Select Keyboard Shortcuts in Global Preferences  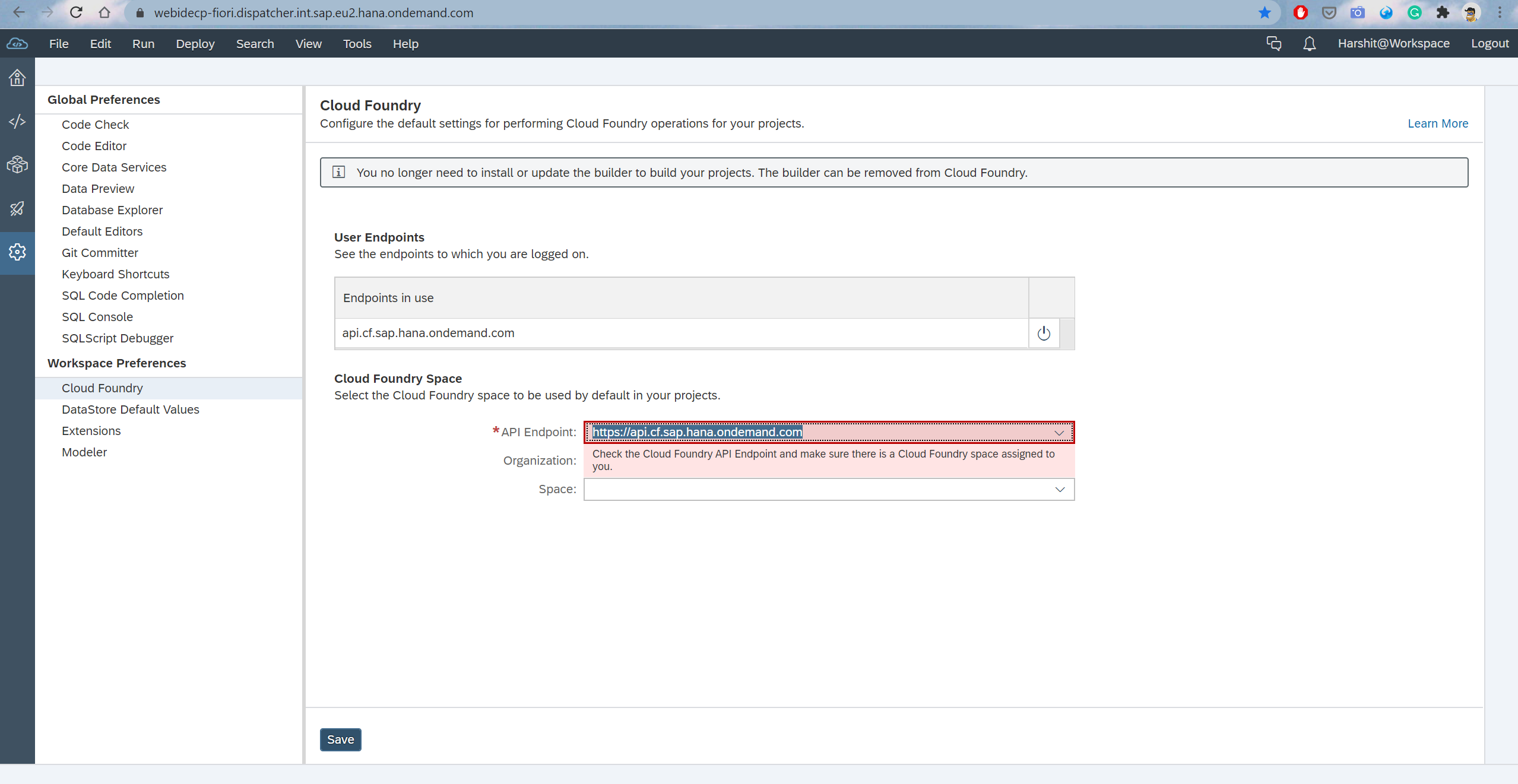(x=115, y=274)
